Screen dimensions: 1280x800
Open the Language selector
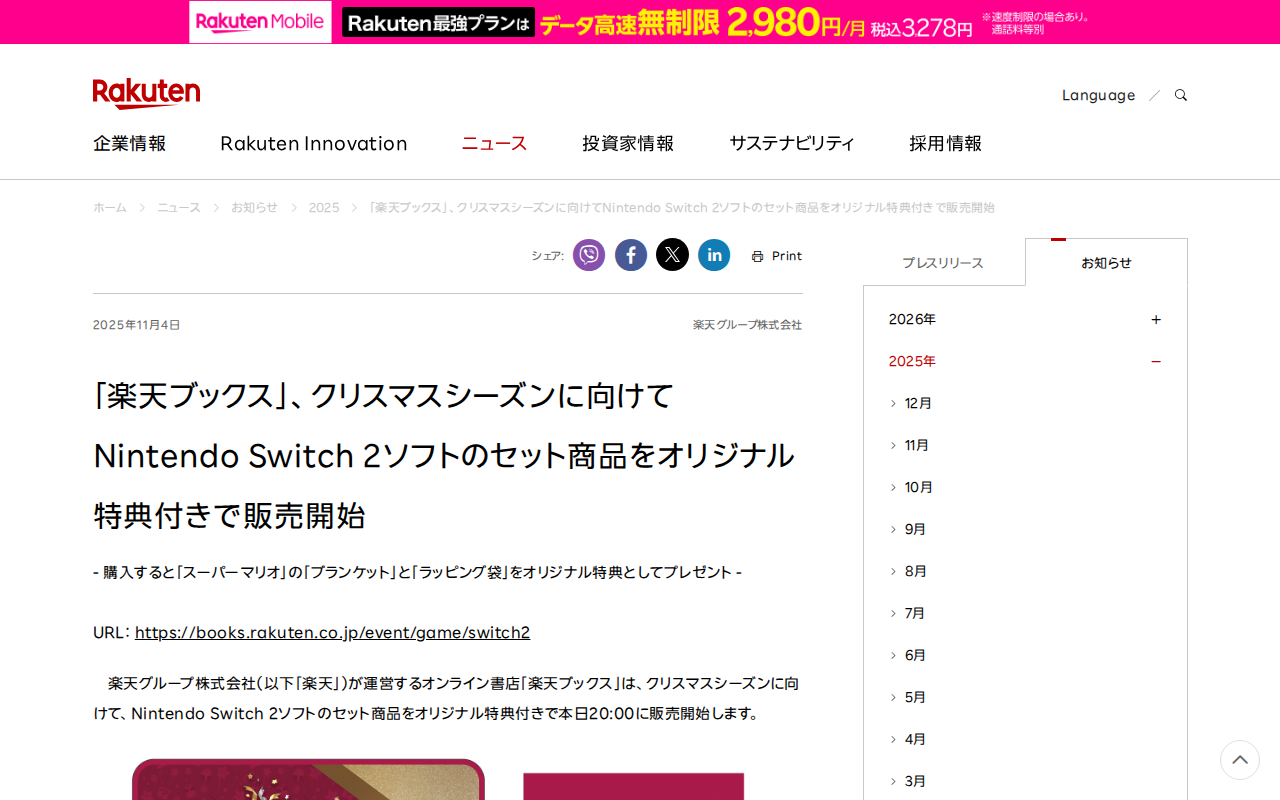(x=1098, y=95)
